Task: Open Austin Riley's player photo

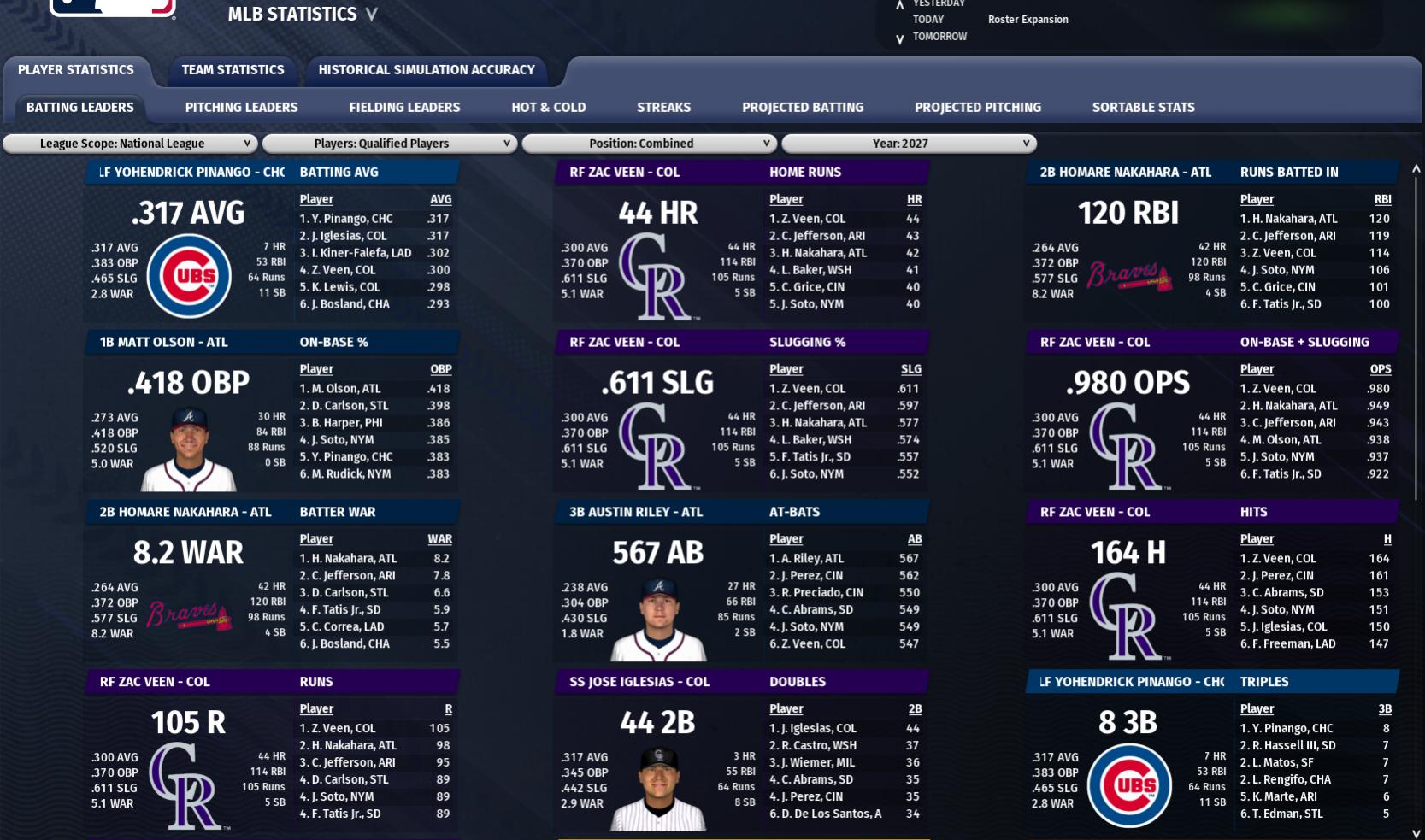Action: 659,618
